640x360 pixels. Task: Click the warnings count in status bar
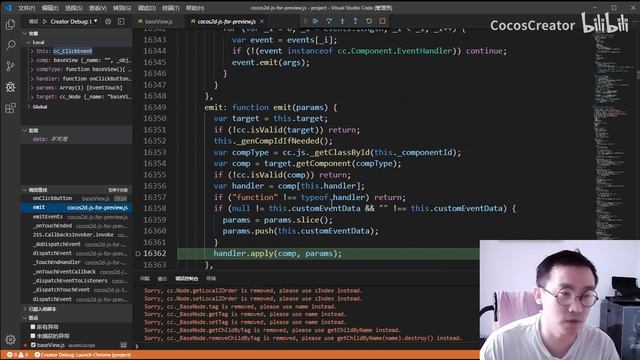(23, 355)
